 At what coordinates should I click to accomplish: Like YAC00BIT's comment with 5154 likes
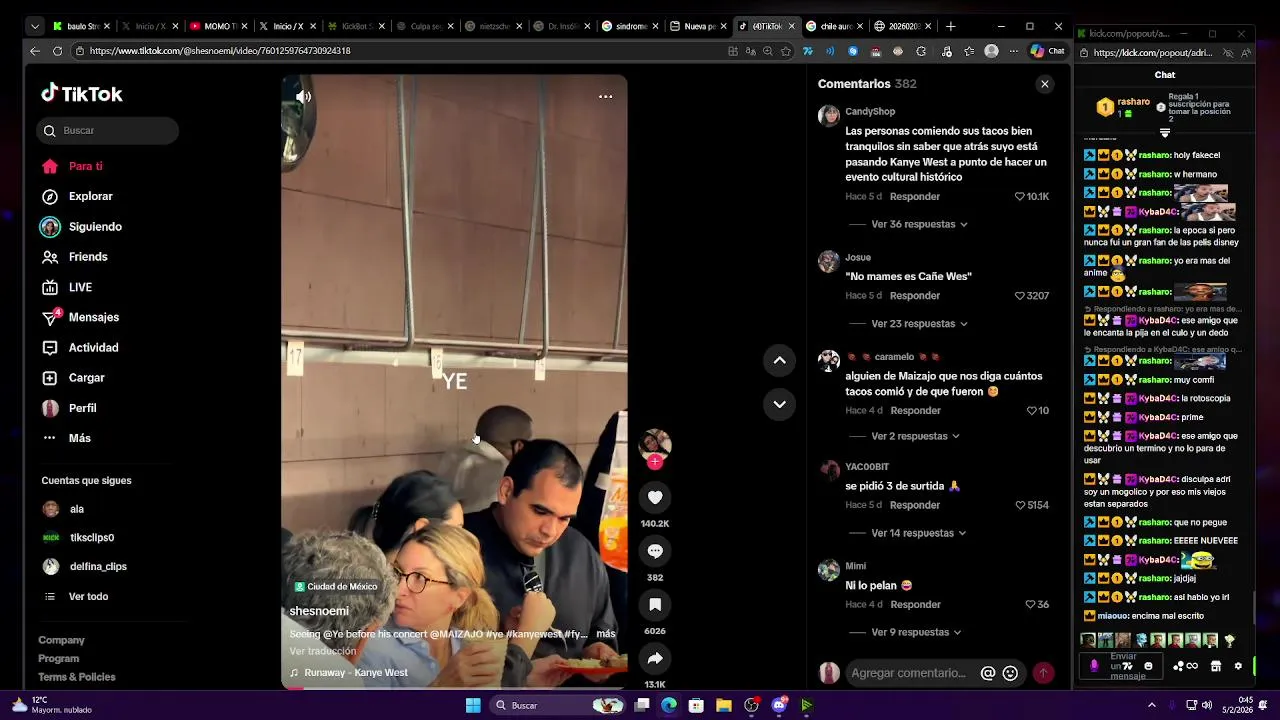(x=1020, y=505)
